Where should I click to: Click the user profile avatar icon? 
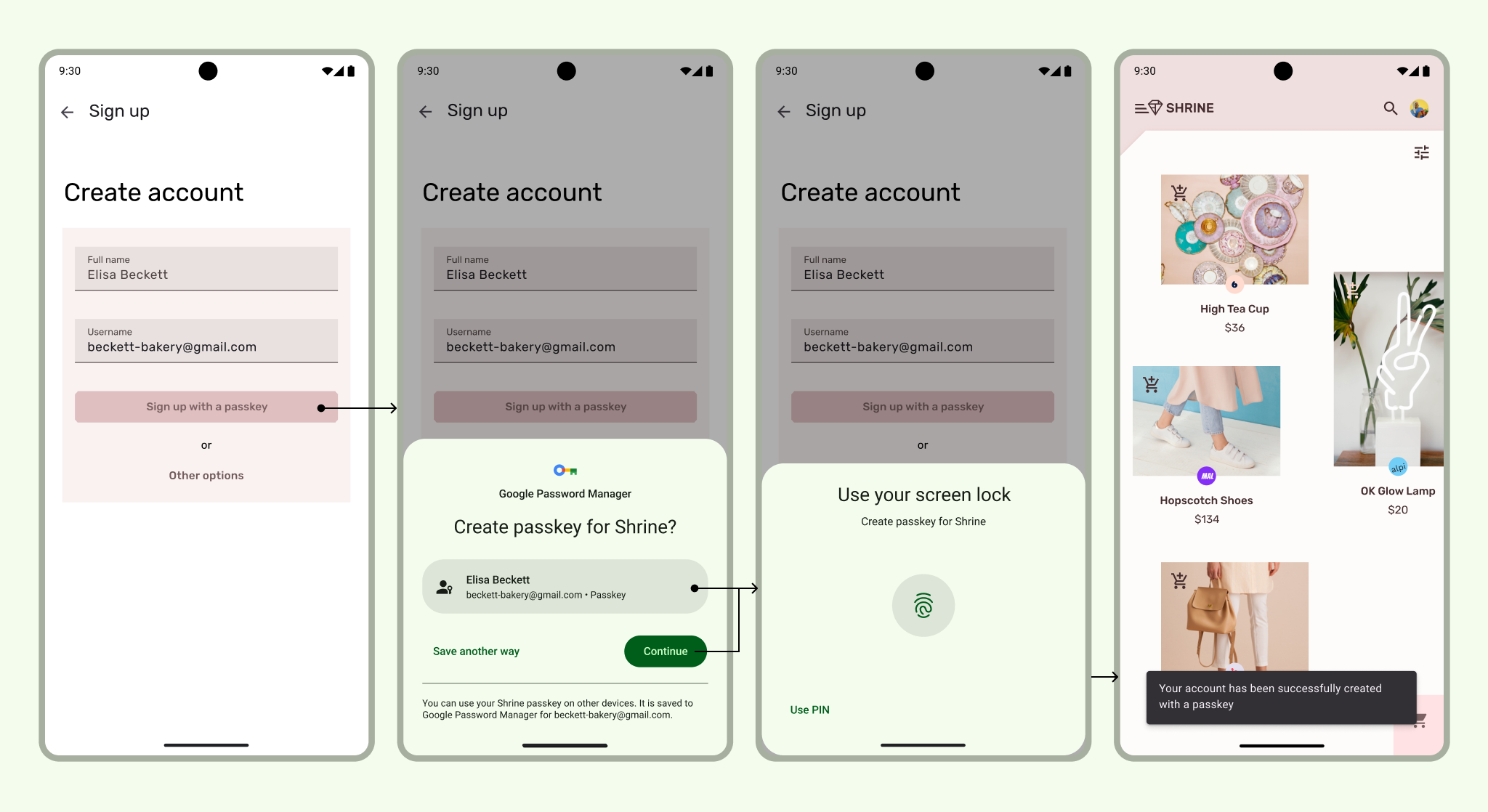point(1421,108)
